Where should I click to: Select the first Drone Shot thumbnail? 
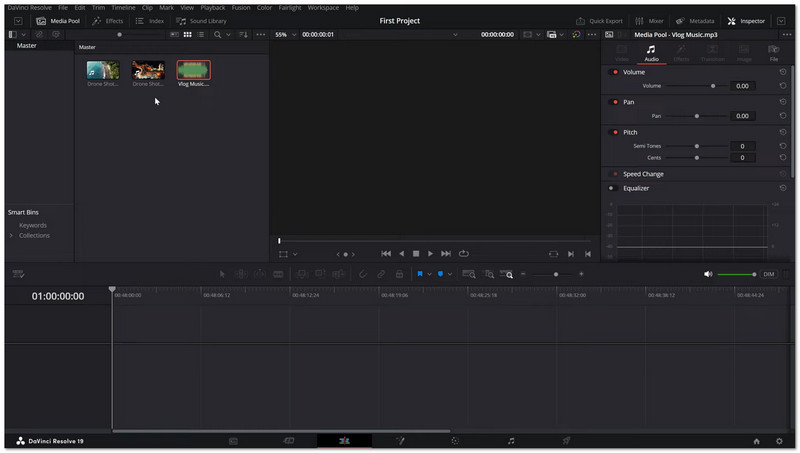coord(103,70)
